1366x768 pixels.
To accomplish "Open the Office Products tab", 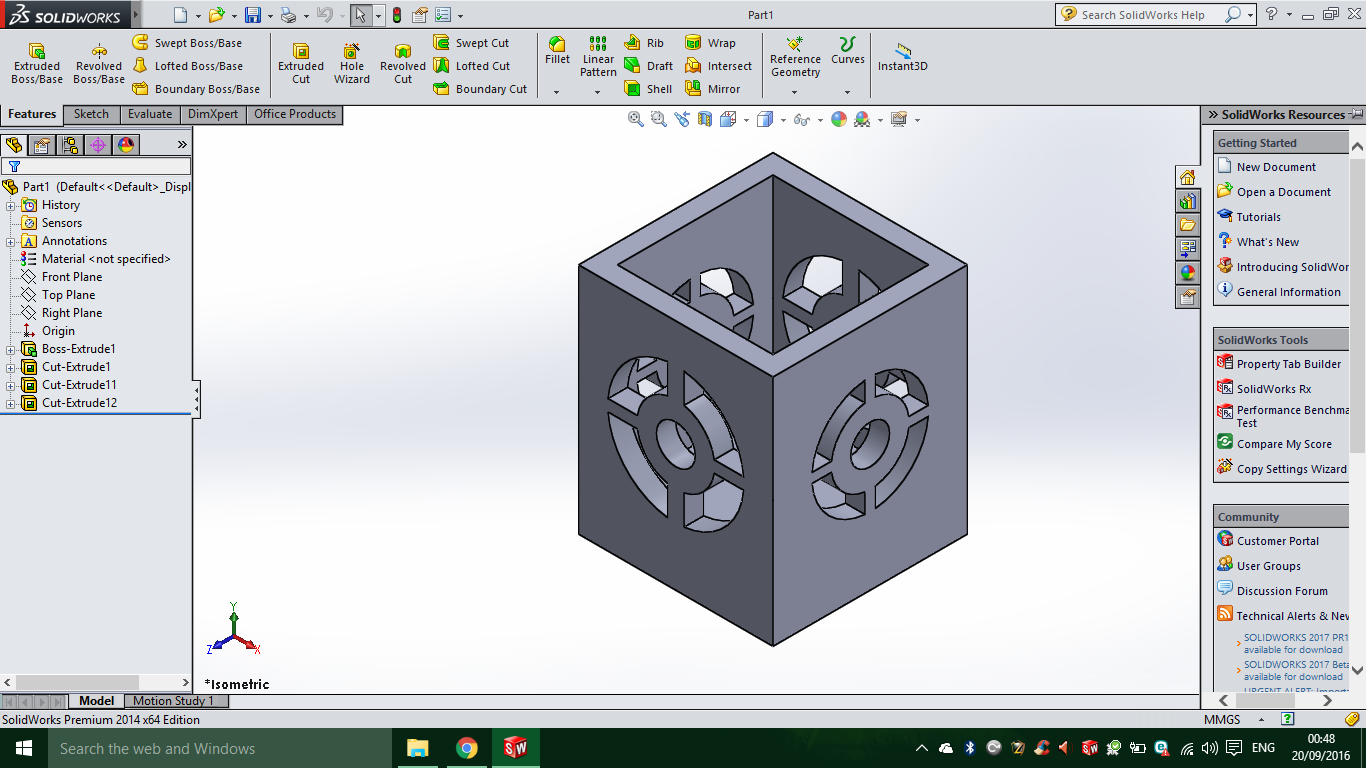I will 295,114.
